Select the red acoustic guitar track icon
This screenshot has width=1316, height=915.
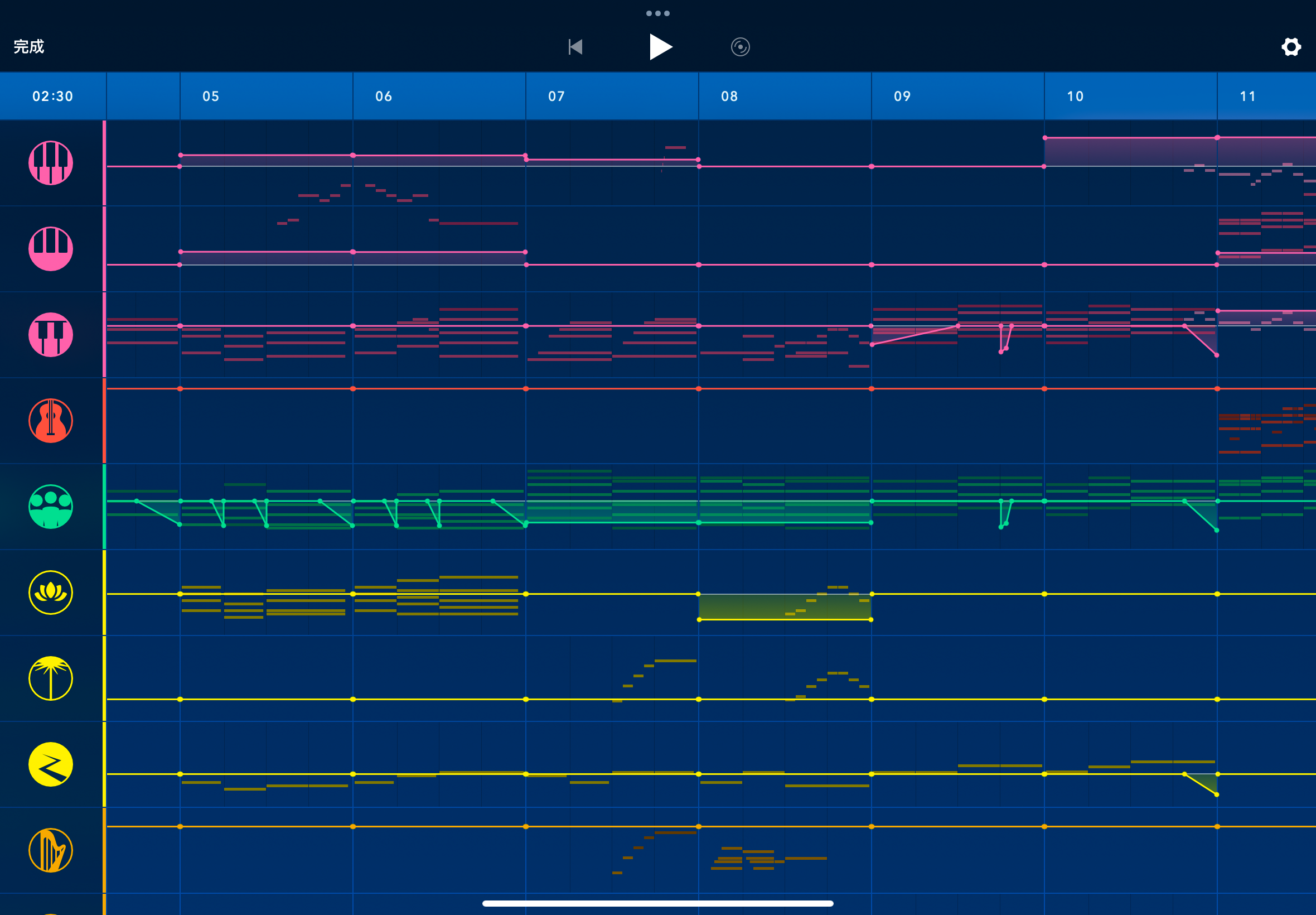[51, 421]
